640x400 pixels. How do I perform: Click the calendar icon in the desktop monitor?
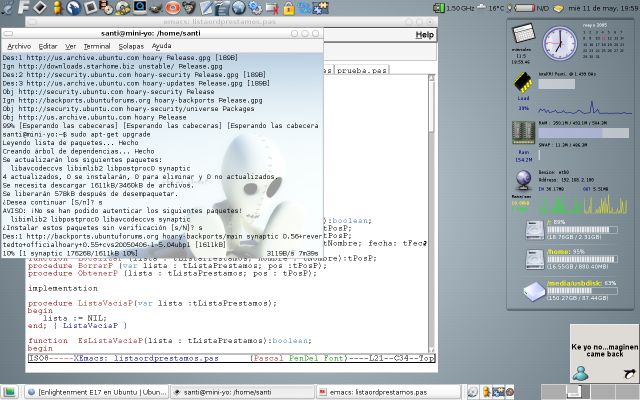point(523,33)
